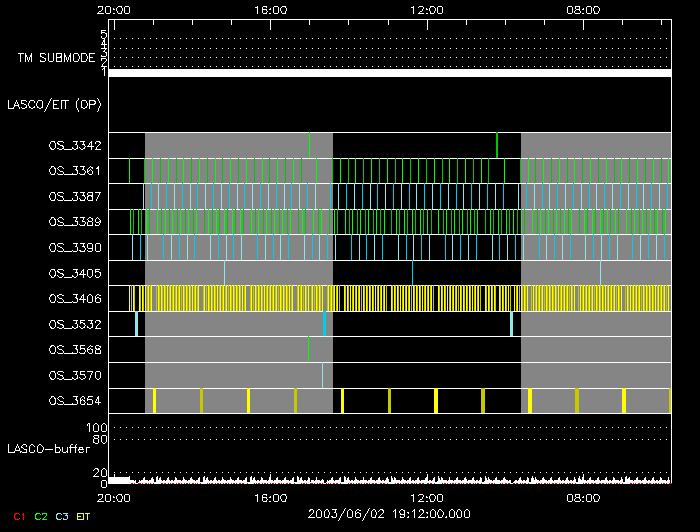The height and width of the screenshot is (532, 700).
Task: Click the leftmost yellow marker in OS_3654 row
Action: 154,401
